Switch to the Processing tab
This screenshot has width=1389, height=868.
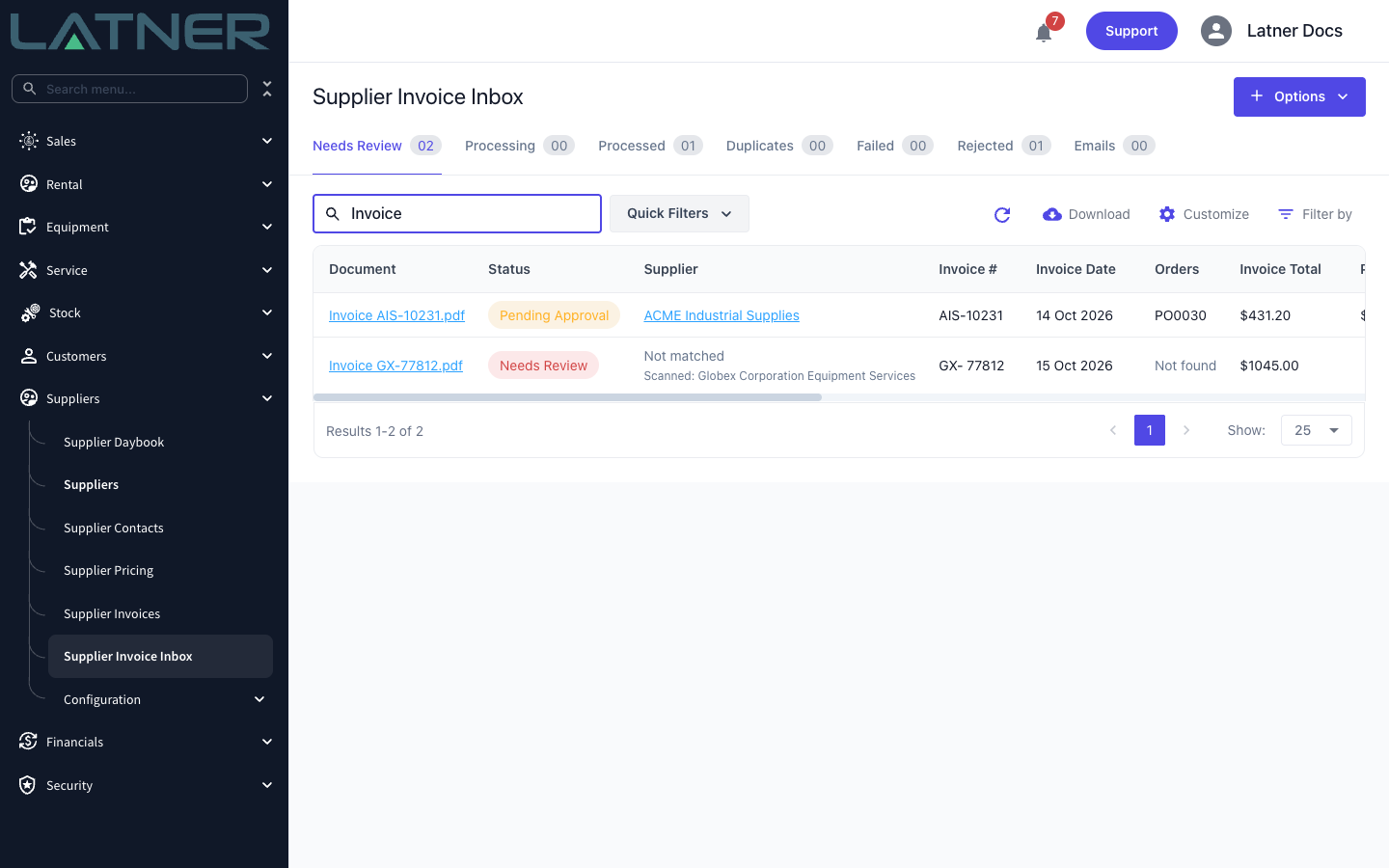[520, 146]
